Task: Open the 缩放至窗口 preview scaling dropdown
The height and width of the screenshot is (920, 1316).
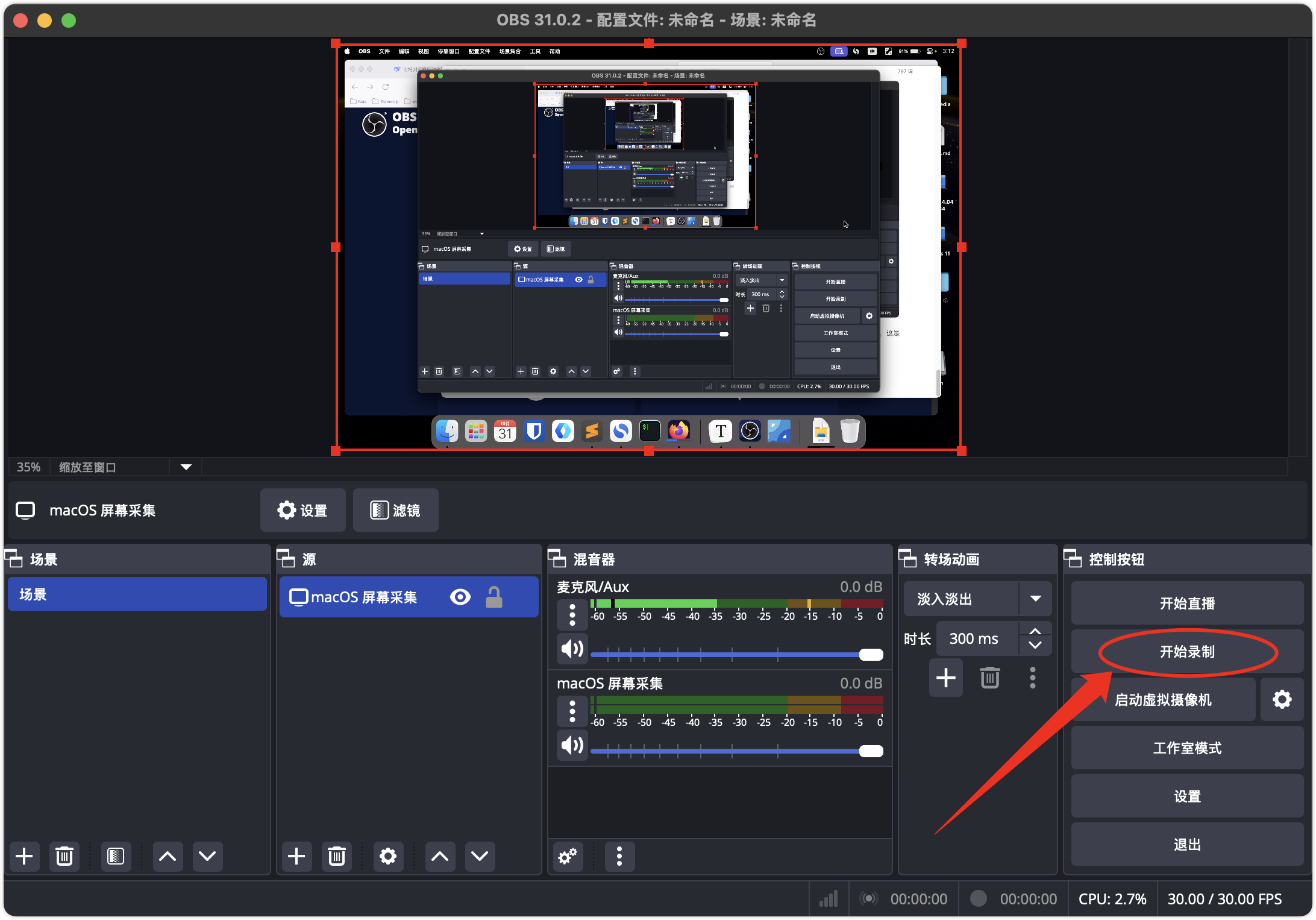Action: 186,467
